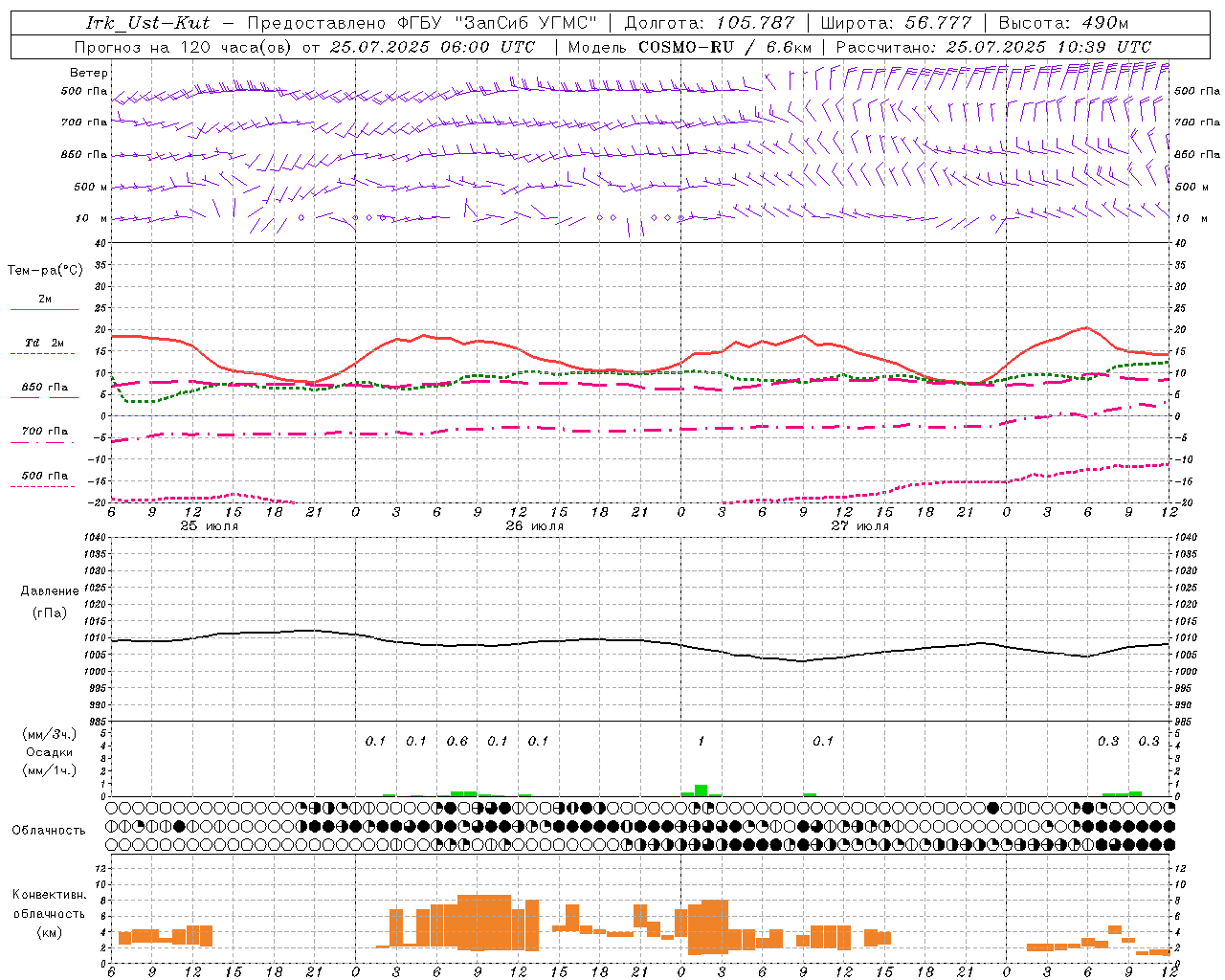Click the elevation text Высота: 490м

[x=1063, y=23]
